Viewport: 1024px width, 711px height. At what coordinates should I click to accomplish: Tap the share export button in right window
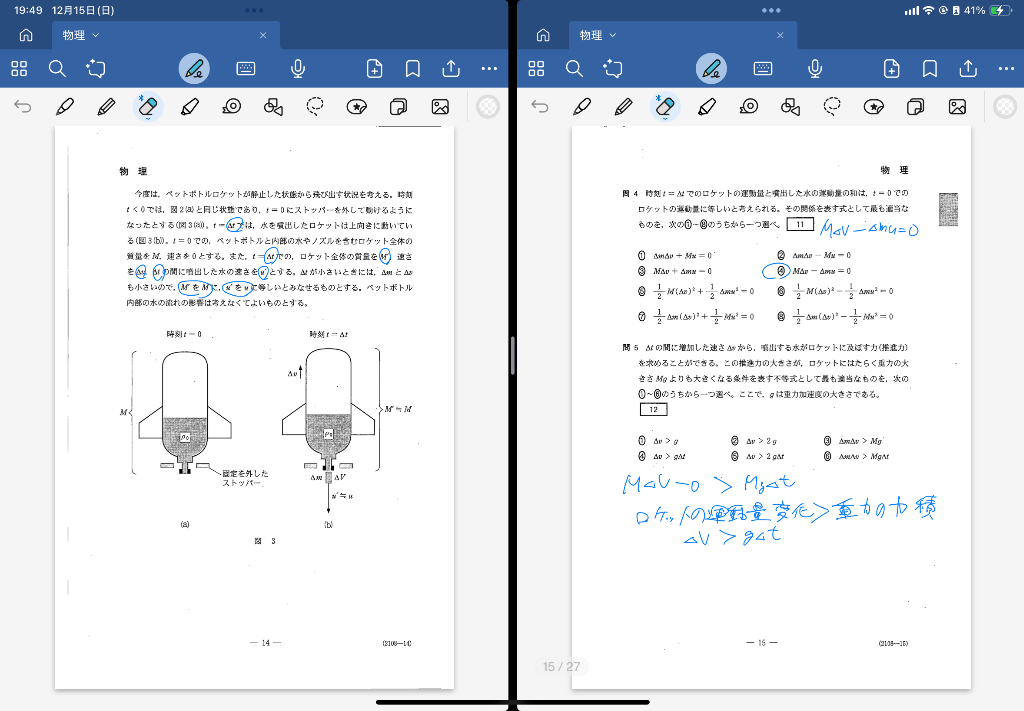coord(968,69)
